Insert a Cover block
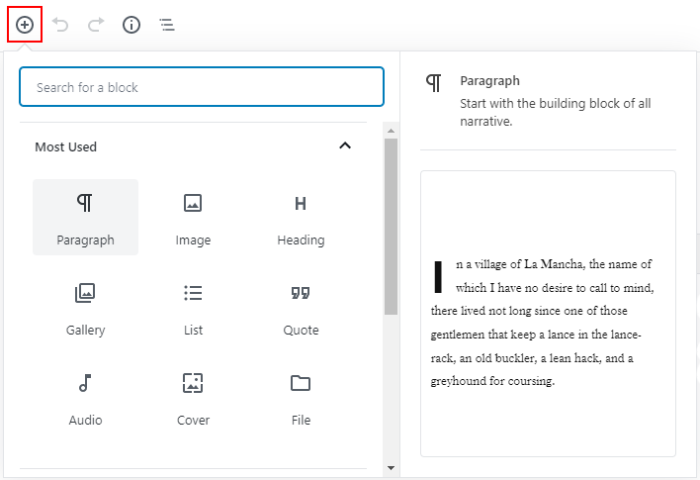The width and height of the screenshot is (700, 480). [193, 399]
